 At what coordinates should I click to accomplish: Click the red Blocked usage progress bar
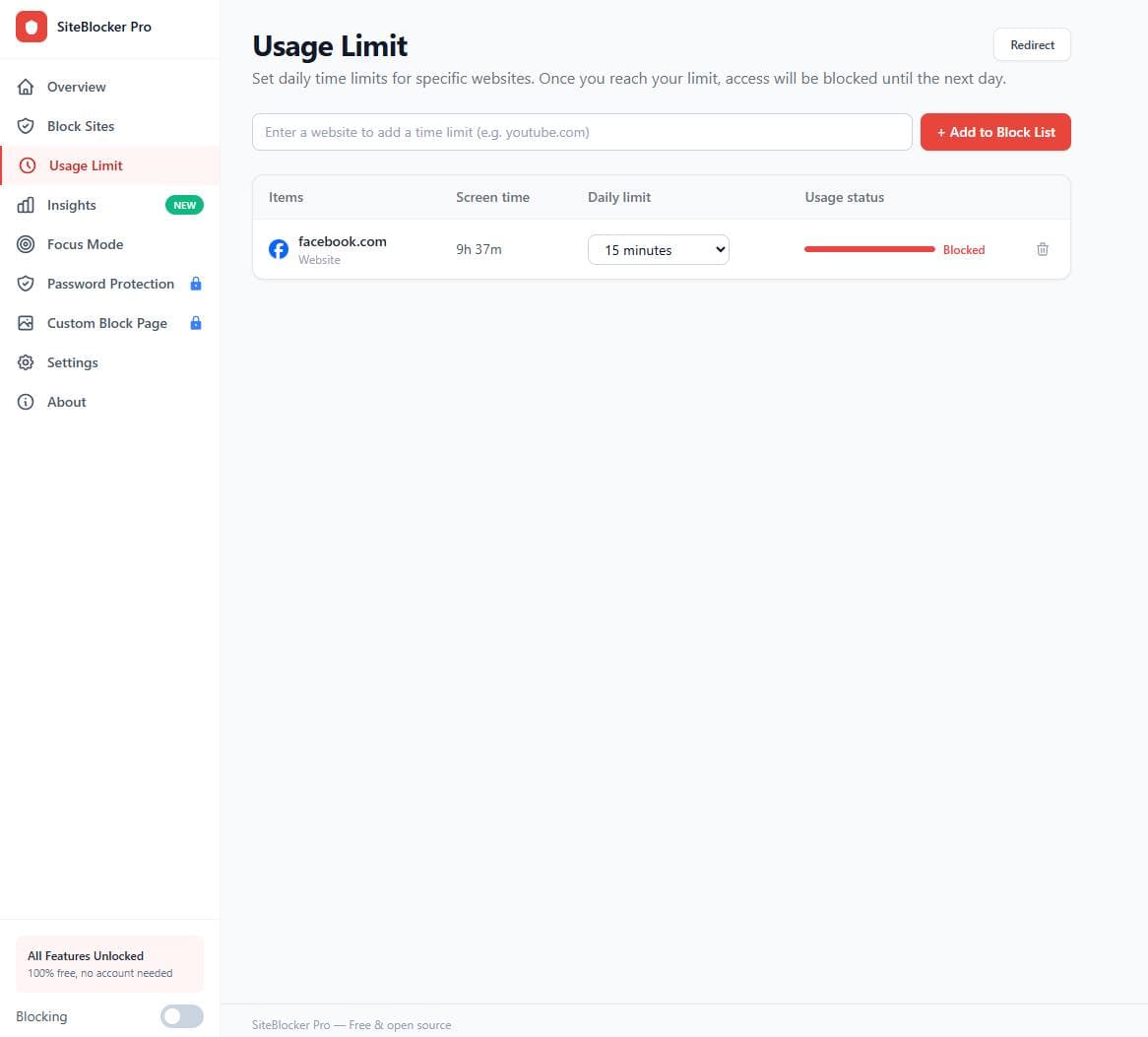[869, 249]
